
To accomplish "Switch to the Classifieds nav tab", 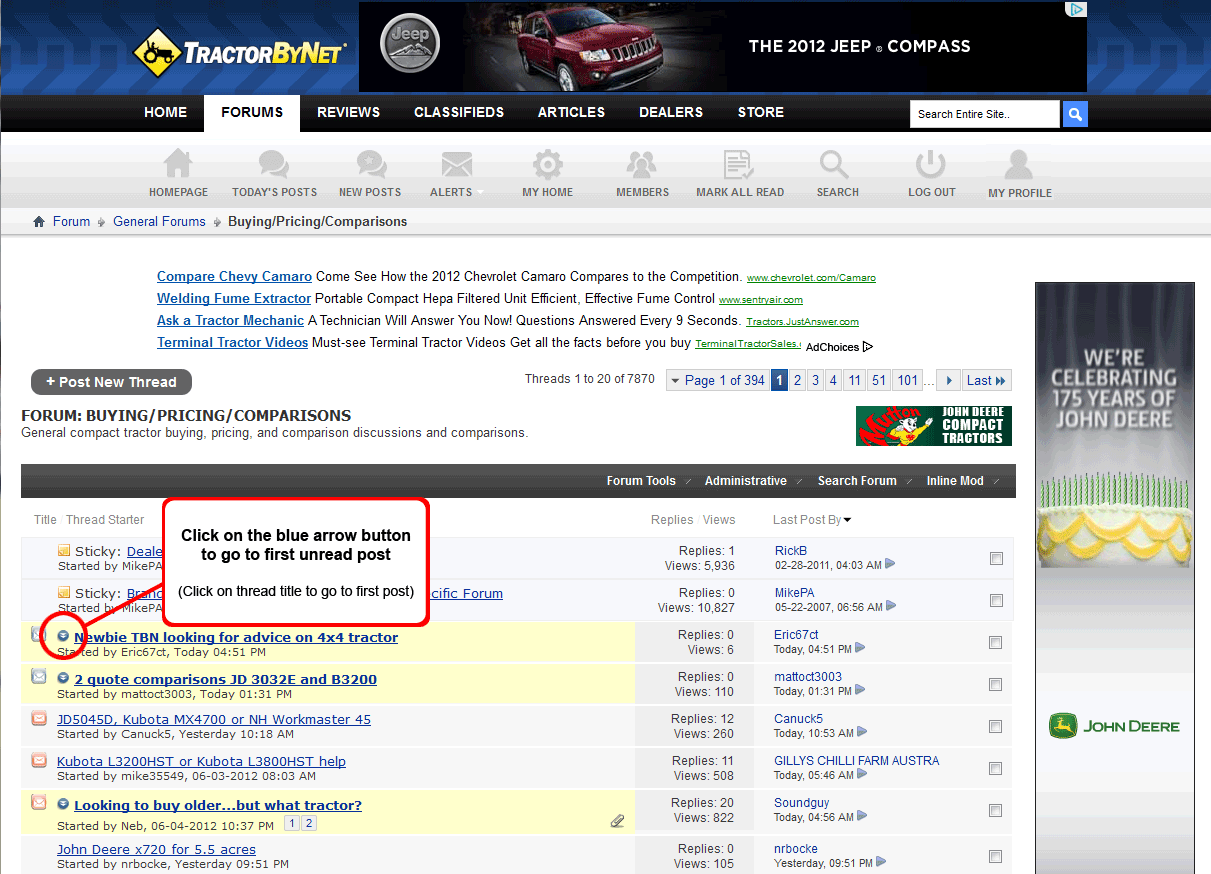I will (459, 113).
